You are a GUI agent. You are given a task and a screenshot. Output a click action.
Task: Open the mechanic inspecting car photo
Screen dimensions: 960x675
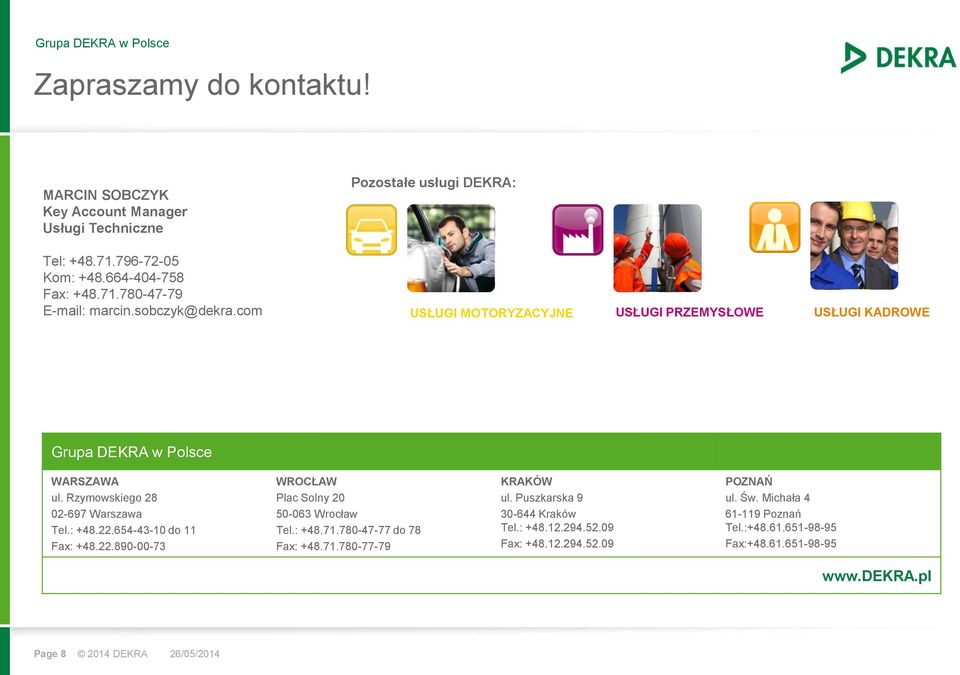click(x=451, y=248)
